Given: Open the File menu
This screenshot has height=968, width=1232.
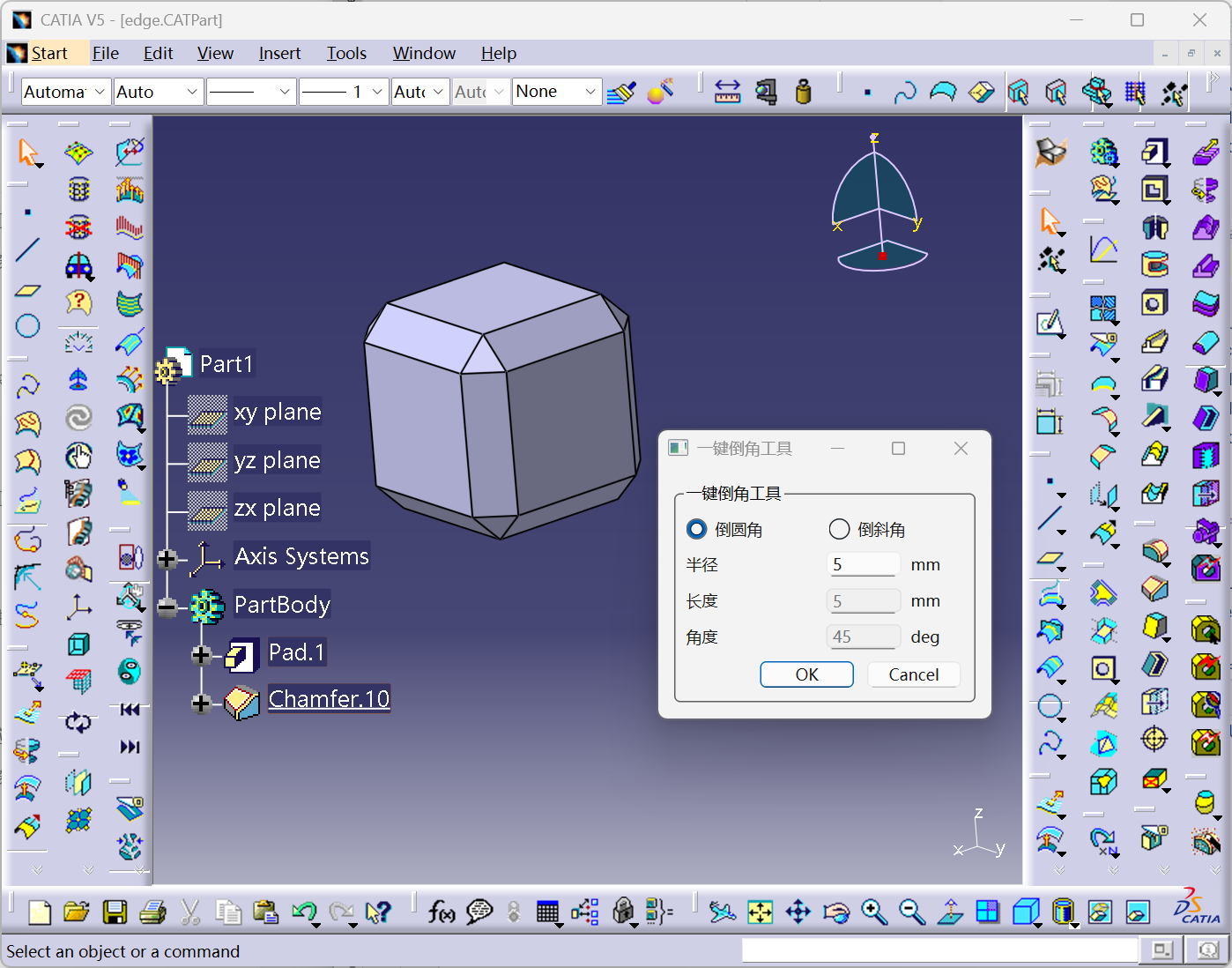Looking at the screenshot, I should 106,54.
